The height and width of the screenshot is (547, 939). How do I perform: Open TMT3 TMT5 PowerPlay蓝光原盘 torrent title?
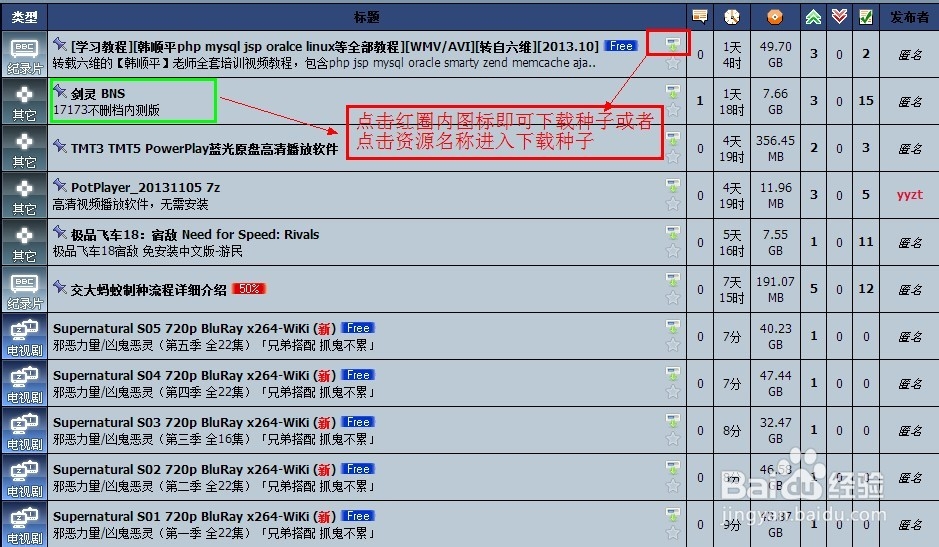(204, 149)
